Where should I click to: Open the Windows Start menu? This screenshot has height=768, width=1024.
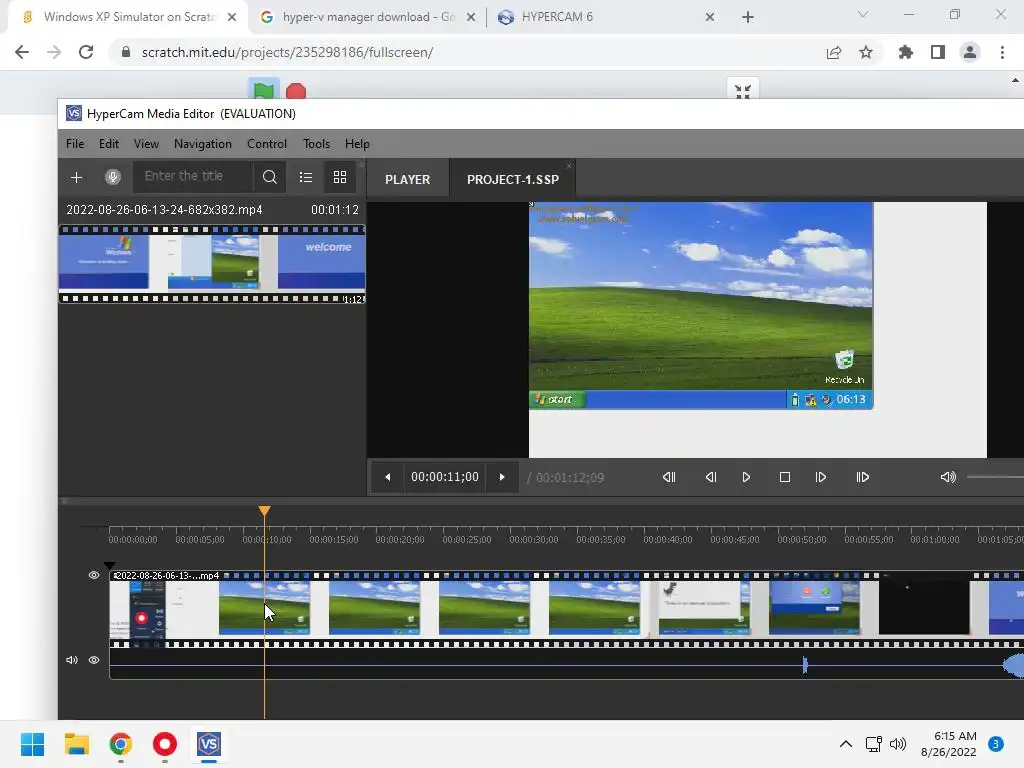tap(33, 744)
